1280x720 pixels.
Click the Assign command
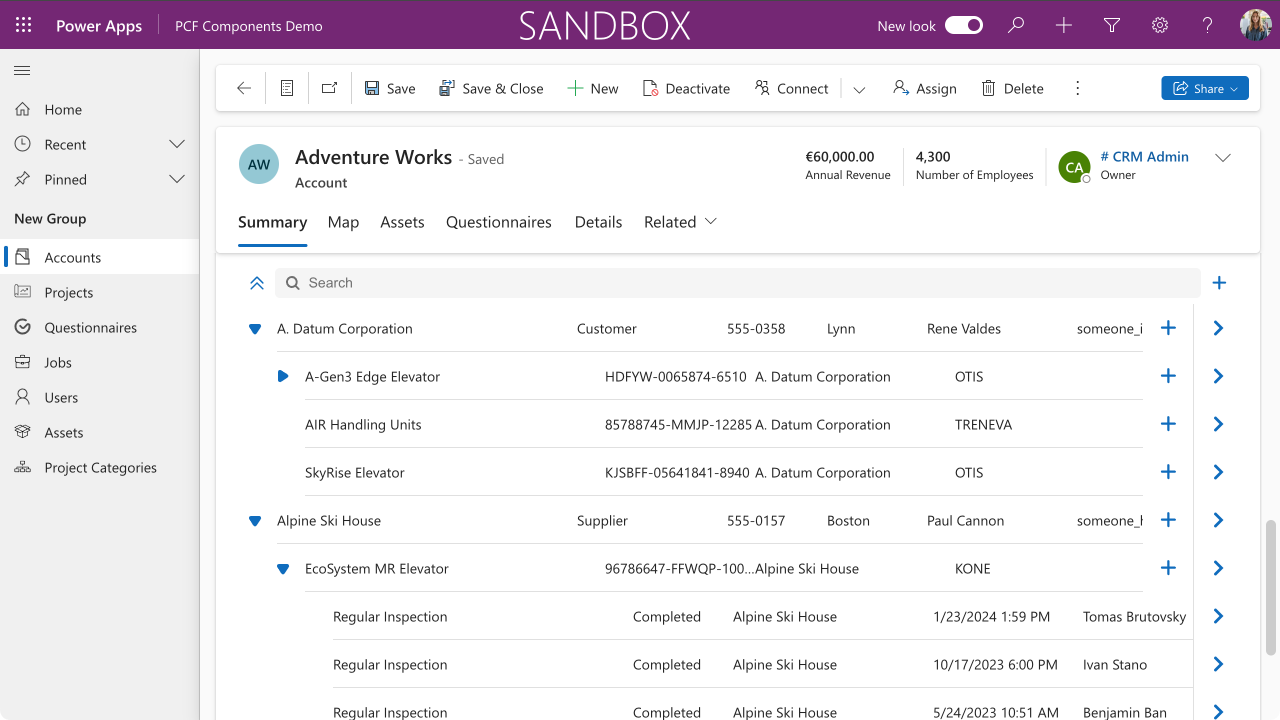pyautogui.click(x=925, y=88)
